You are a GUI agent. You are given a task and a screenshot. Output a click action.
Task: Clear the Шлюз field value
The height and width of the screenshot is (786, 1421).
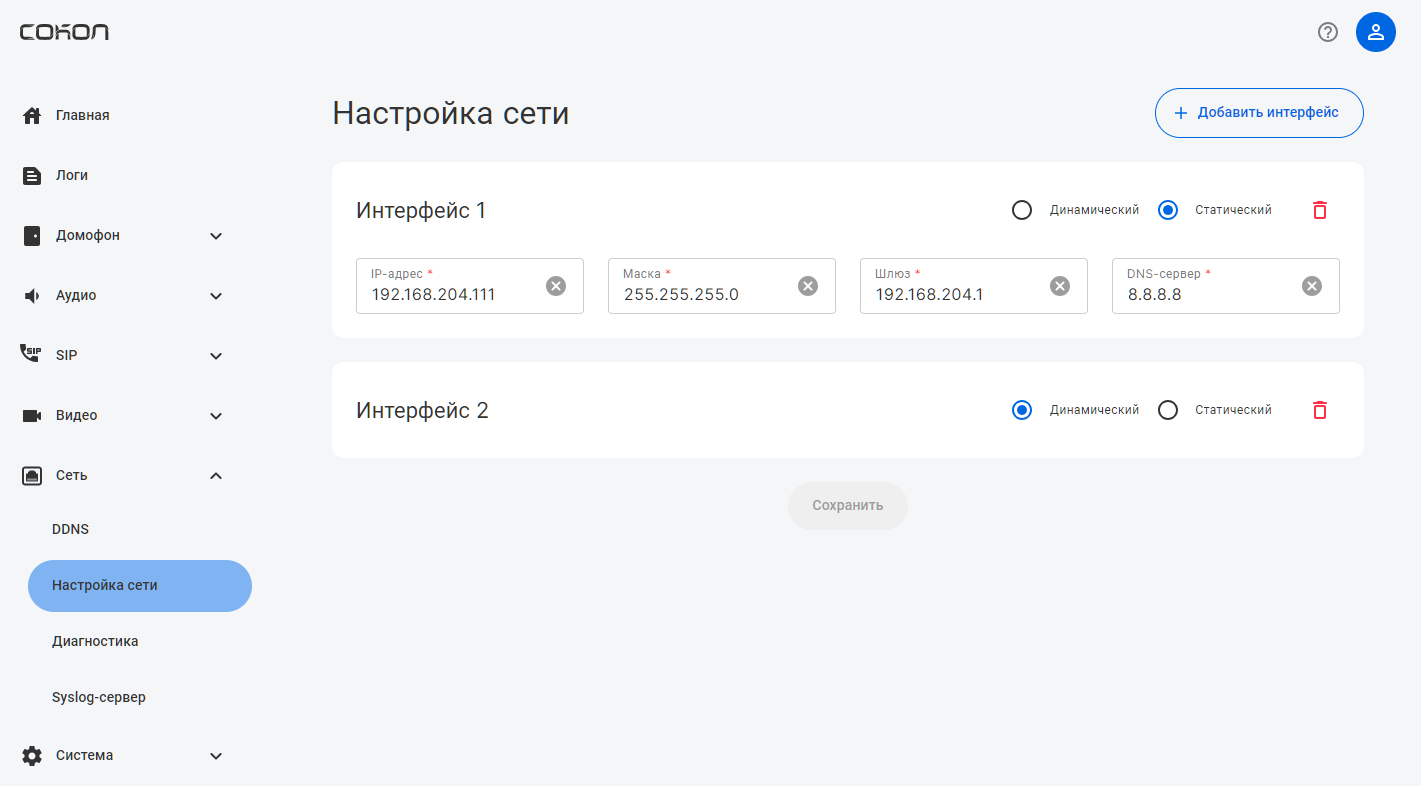click(x=1060, y=286)
